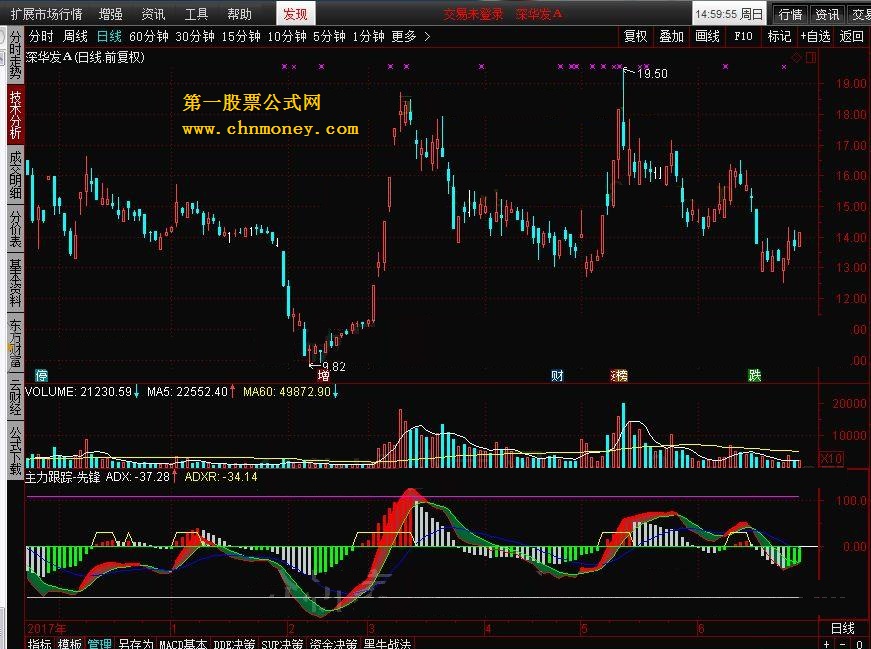Open the 扩展市场行情 menu

47,13
